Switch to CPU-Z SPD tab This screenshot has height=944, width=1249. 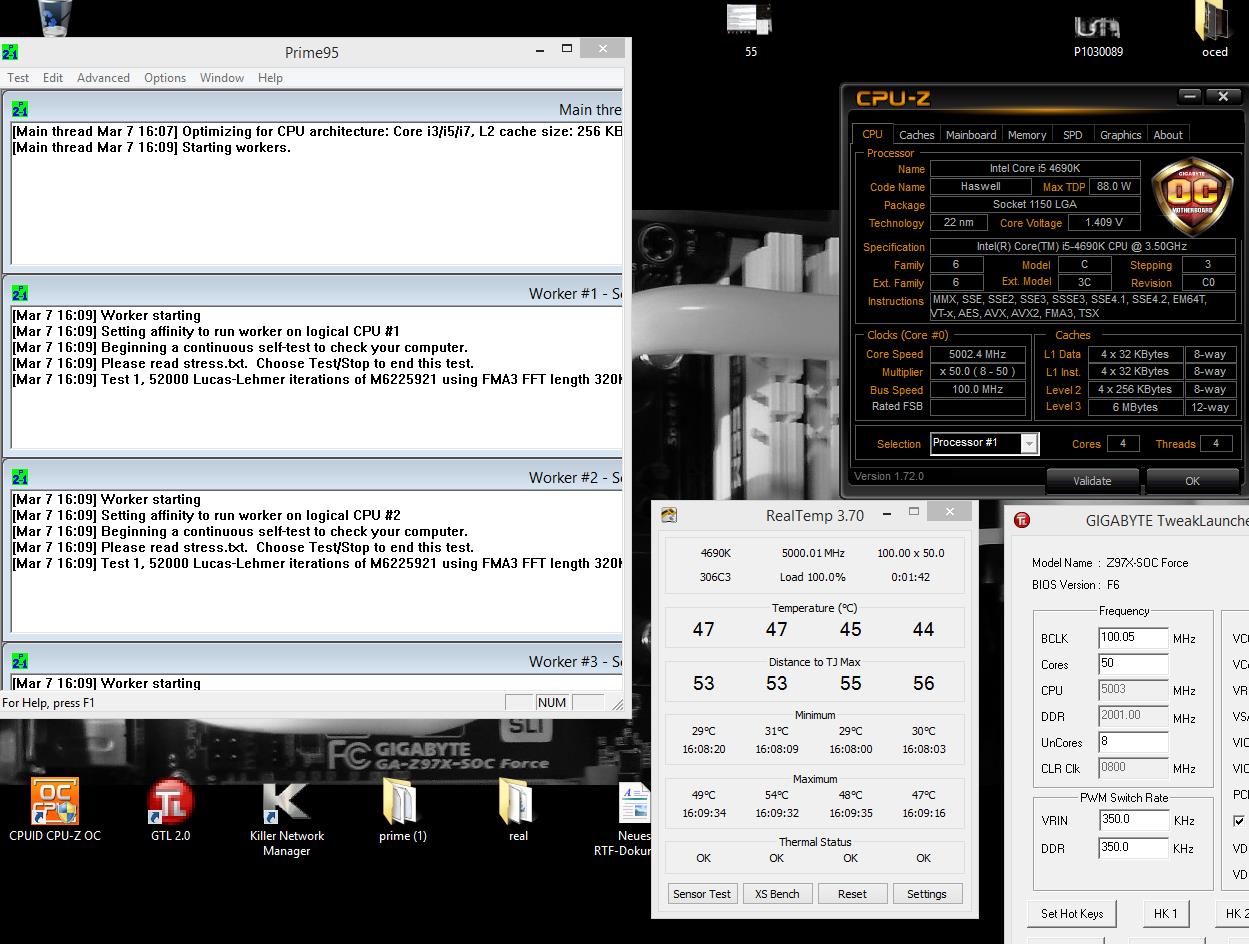pos(1073,135)
